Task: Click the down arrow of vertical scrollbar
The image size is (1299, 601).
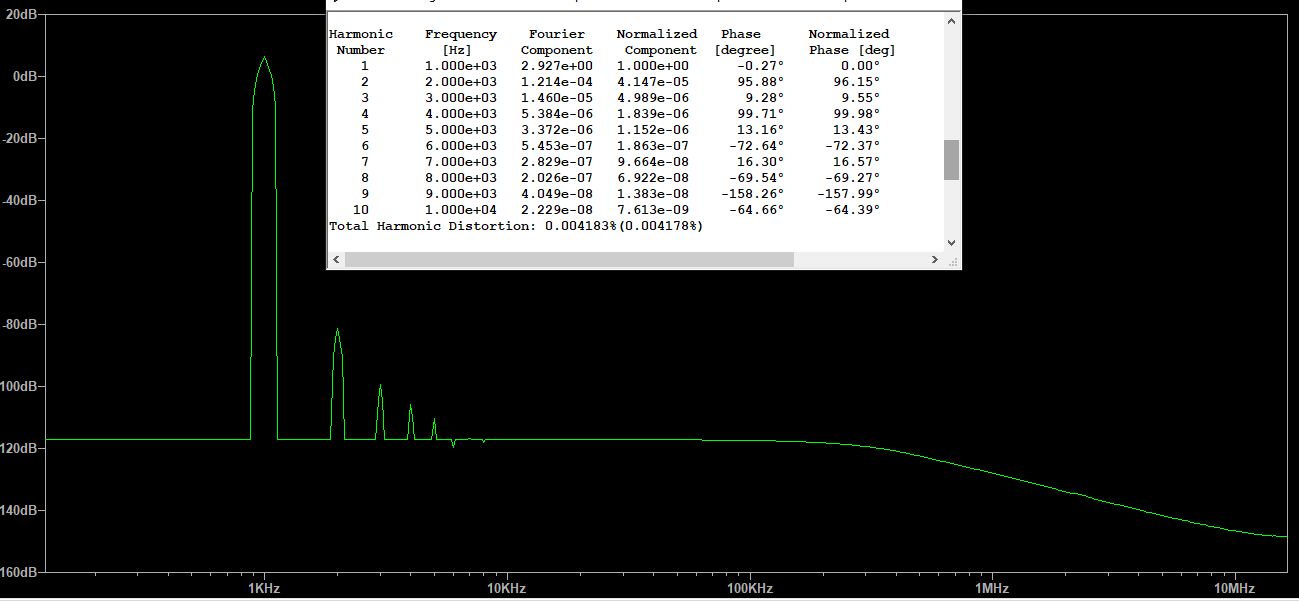Action: [x=951, y=243]
